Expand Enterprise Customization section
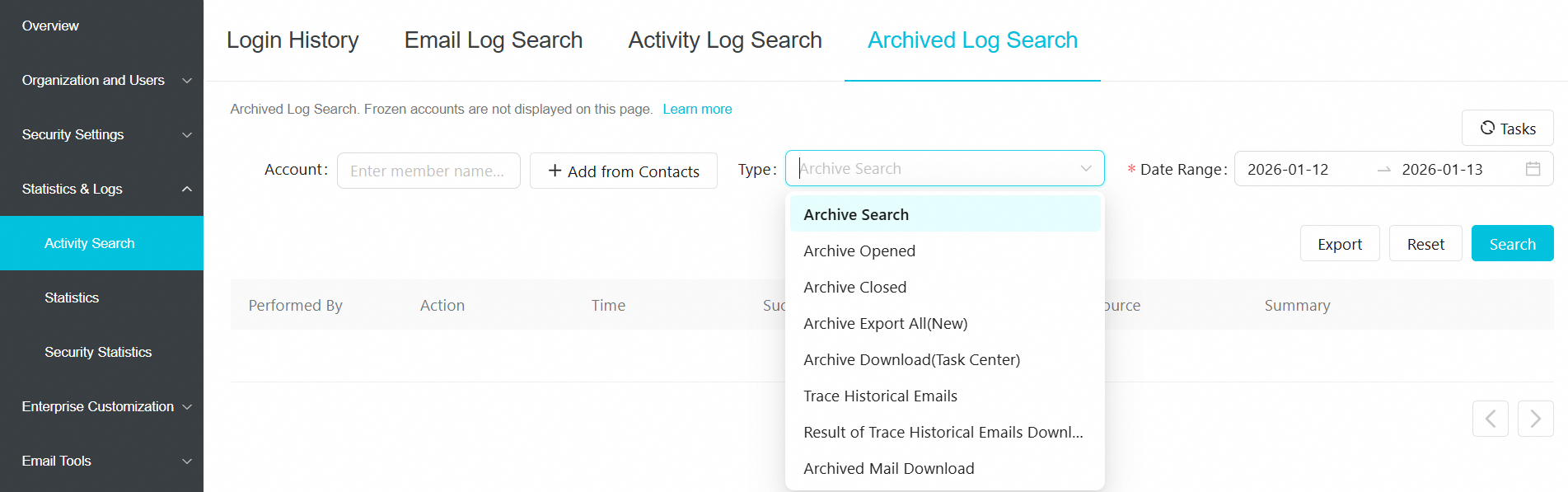The height and width of the screenshot is (492, 1568). 101,406
